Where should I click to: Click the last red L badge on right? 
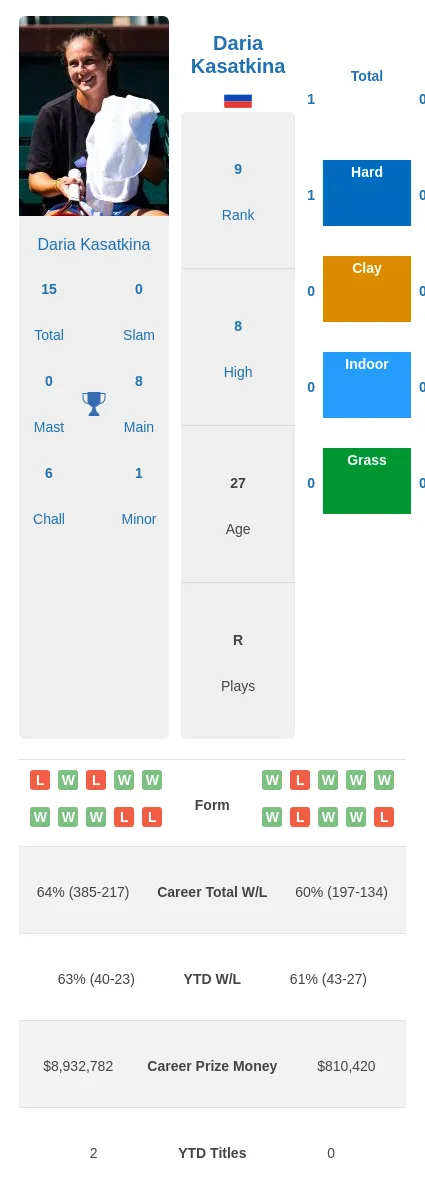[x=384, y=817]
